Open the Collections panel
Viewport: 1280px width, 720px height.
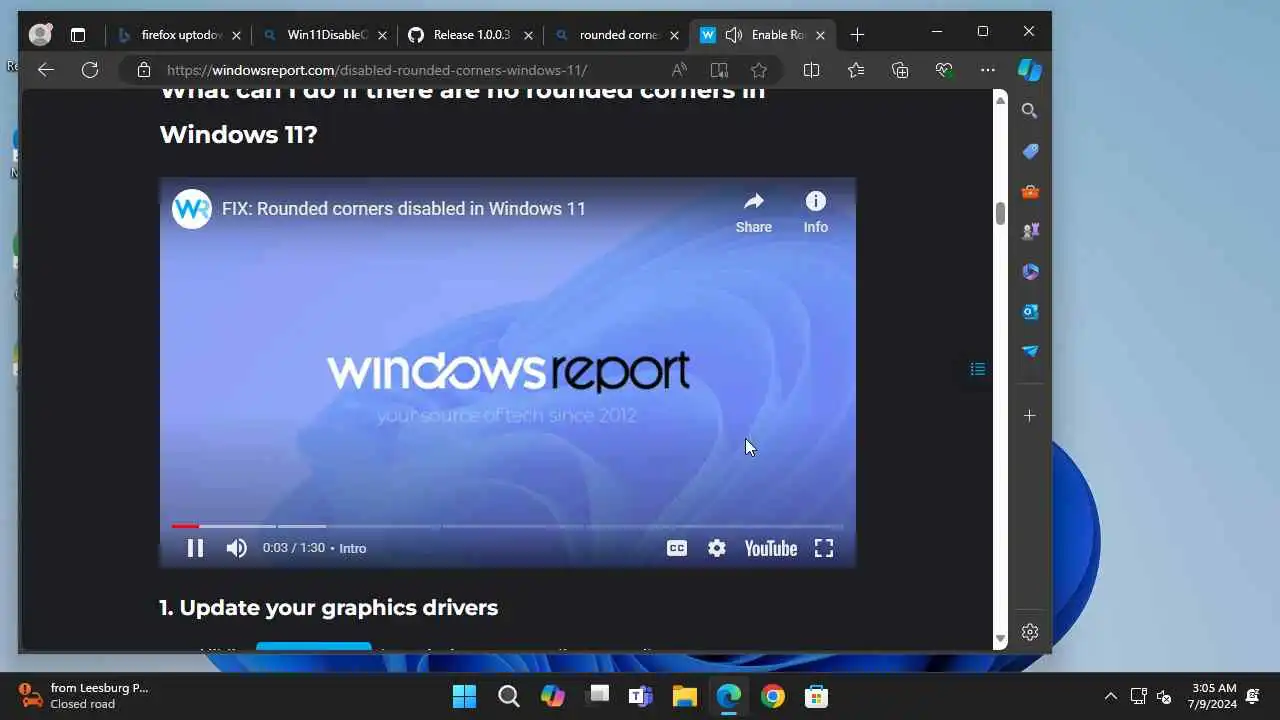click(x=900, y=70)
